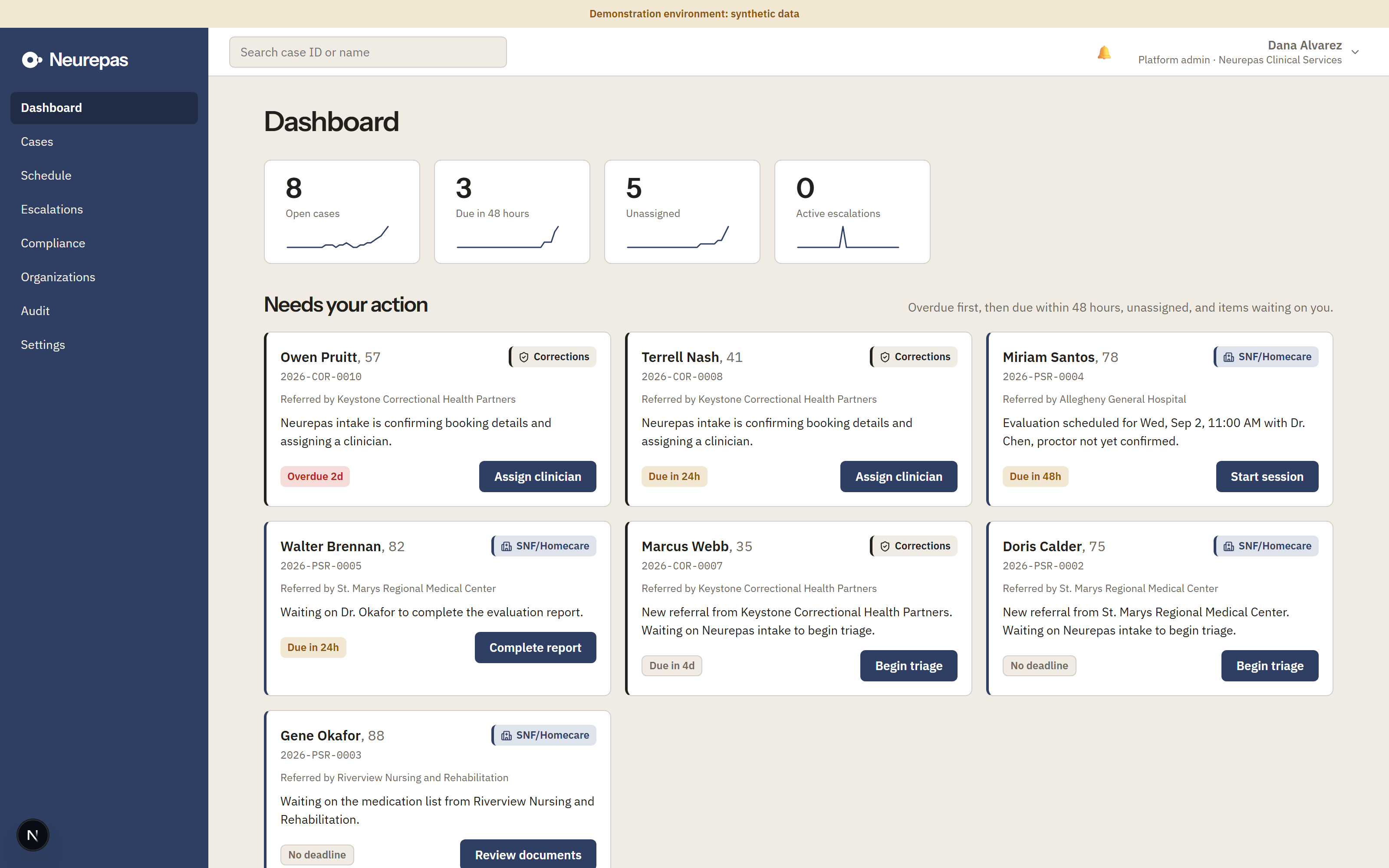
Task: Click the No deadline badge on Doris Calder's card
Action: pyautogui.click(x=1040, y=666)
